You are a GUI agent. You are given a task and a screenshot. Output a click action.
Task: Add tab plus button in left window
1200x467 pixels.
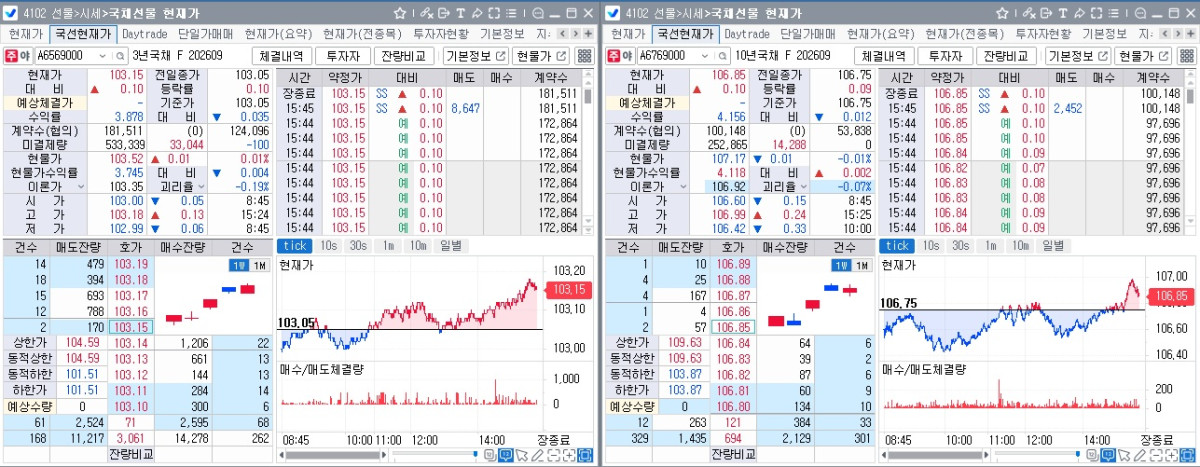588,34
